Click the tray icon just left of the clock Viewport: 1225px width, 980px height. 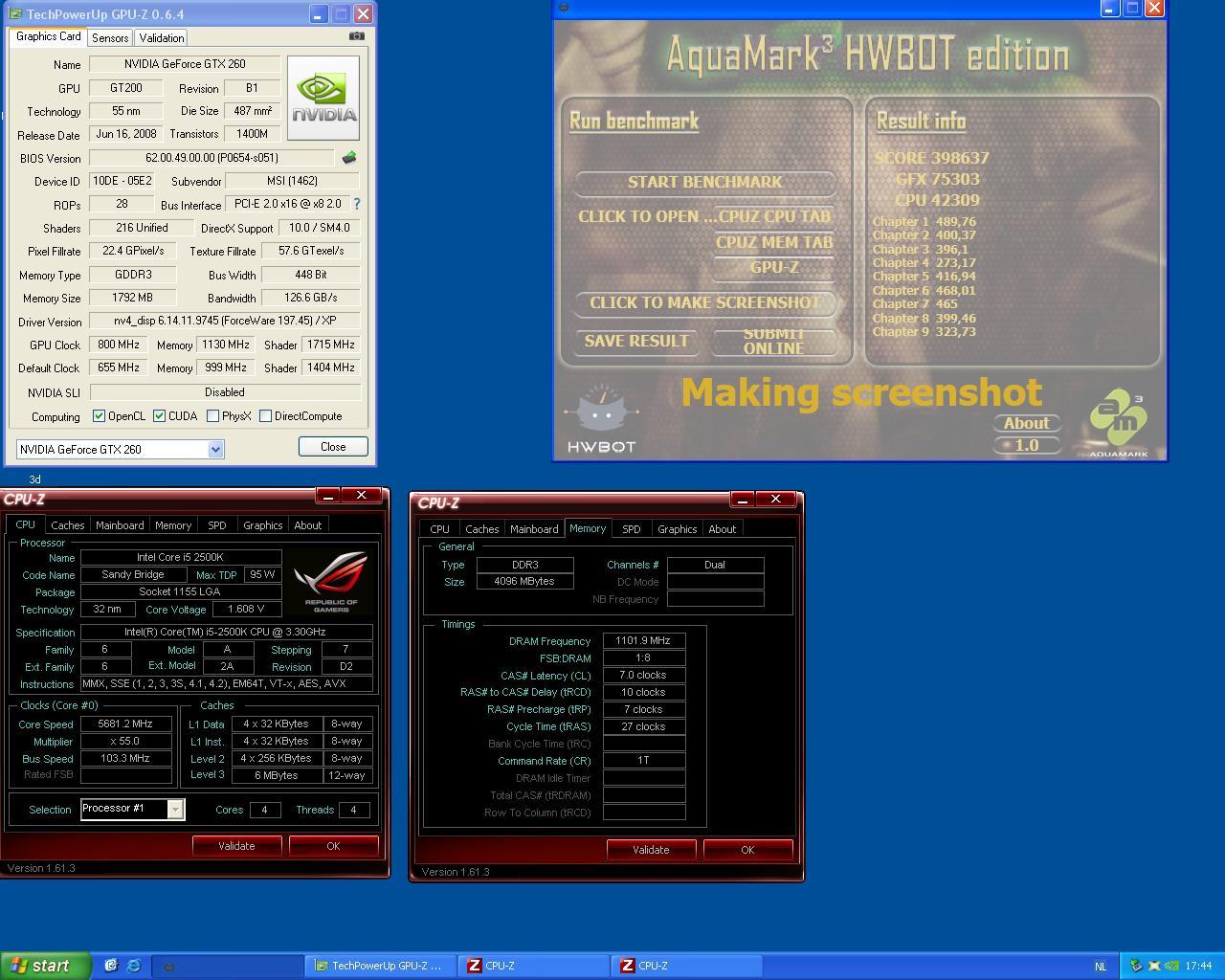(1171, 966)
